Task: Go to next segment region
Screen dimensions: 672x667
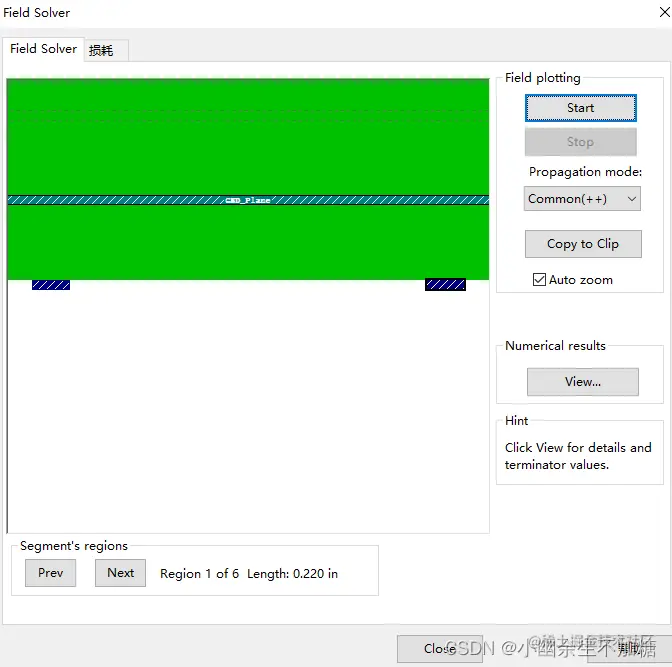Action: 120,573
